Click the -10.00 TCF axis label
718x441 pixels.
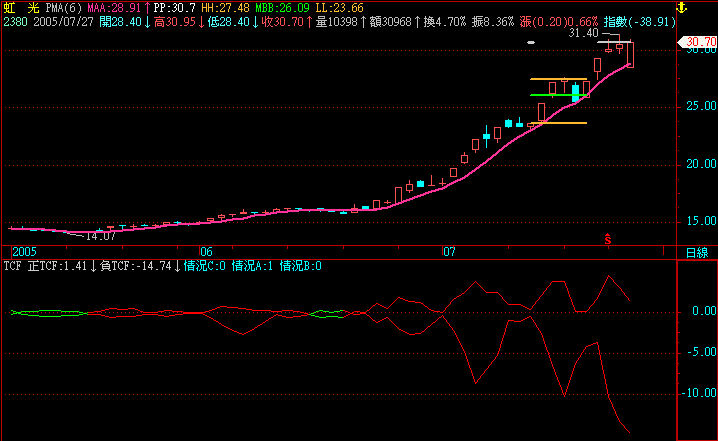click(698, 393)
